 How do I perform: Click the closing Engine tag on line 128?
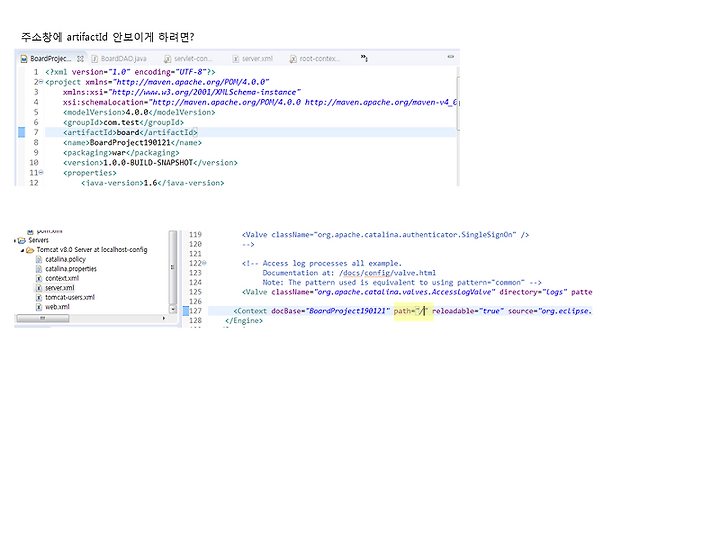(244, 321)
